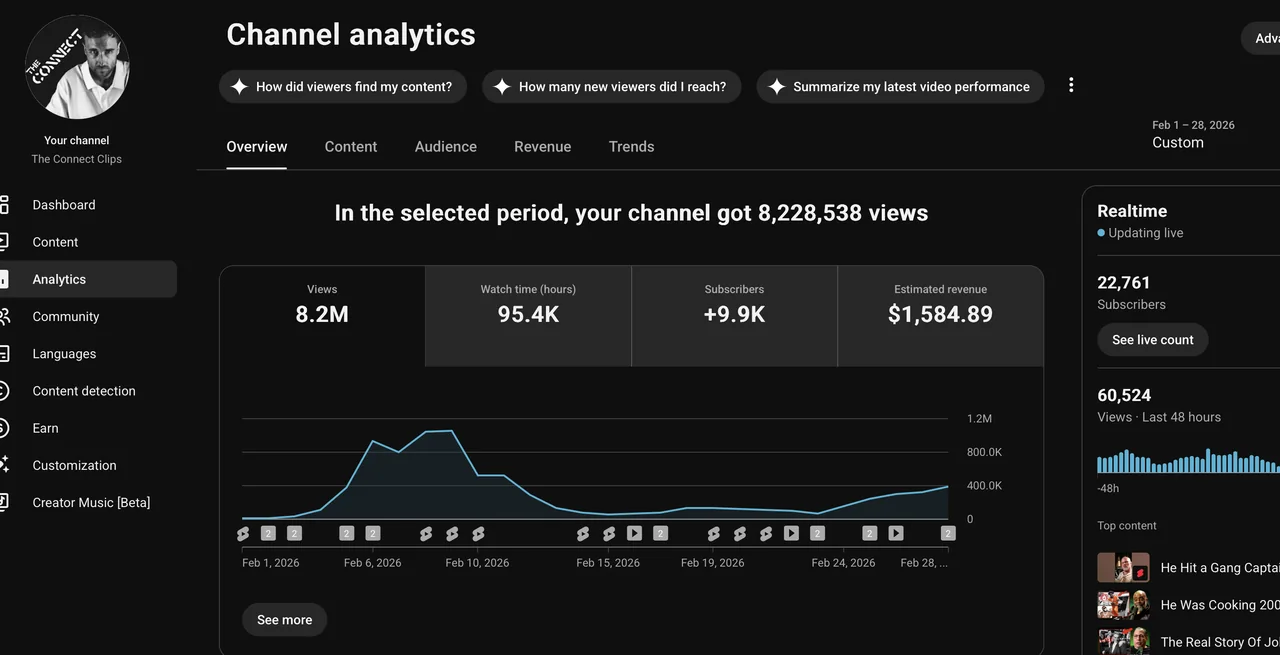Click the Realtime panel heading
Viewport: 1280px width, 655px height.
(1132, 211)
